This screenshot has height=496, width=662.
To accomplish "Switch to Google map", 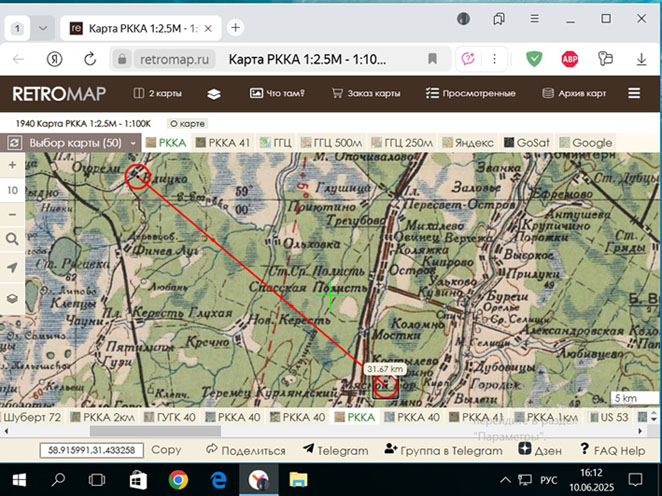I will click(x=586, y=143).
